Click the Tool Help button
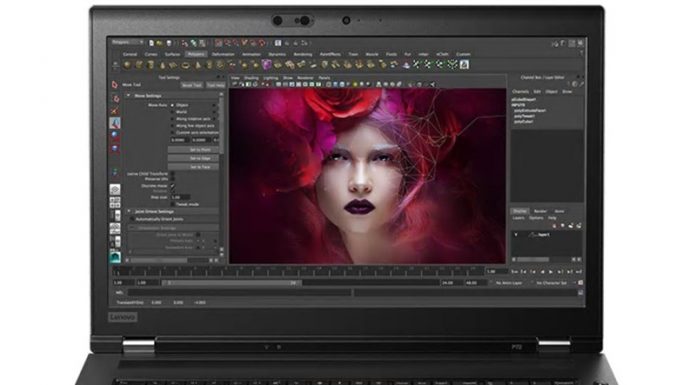 215,85
